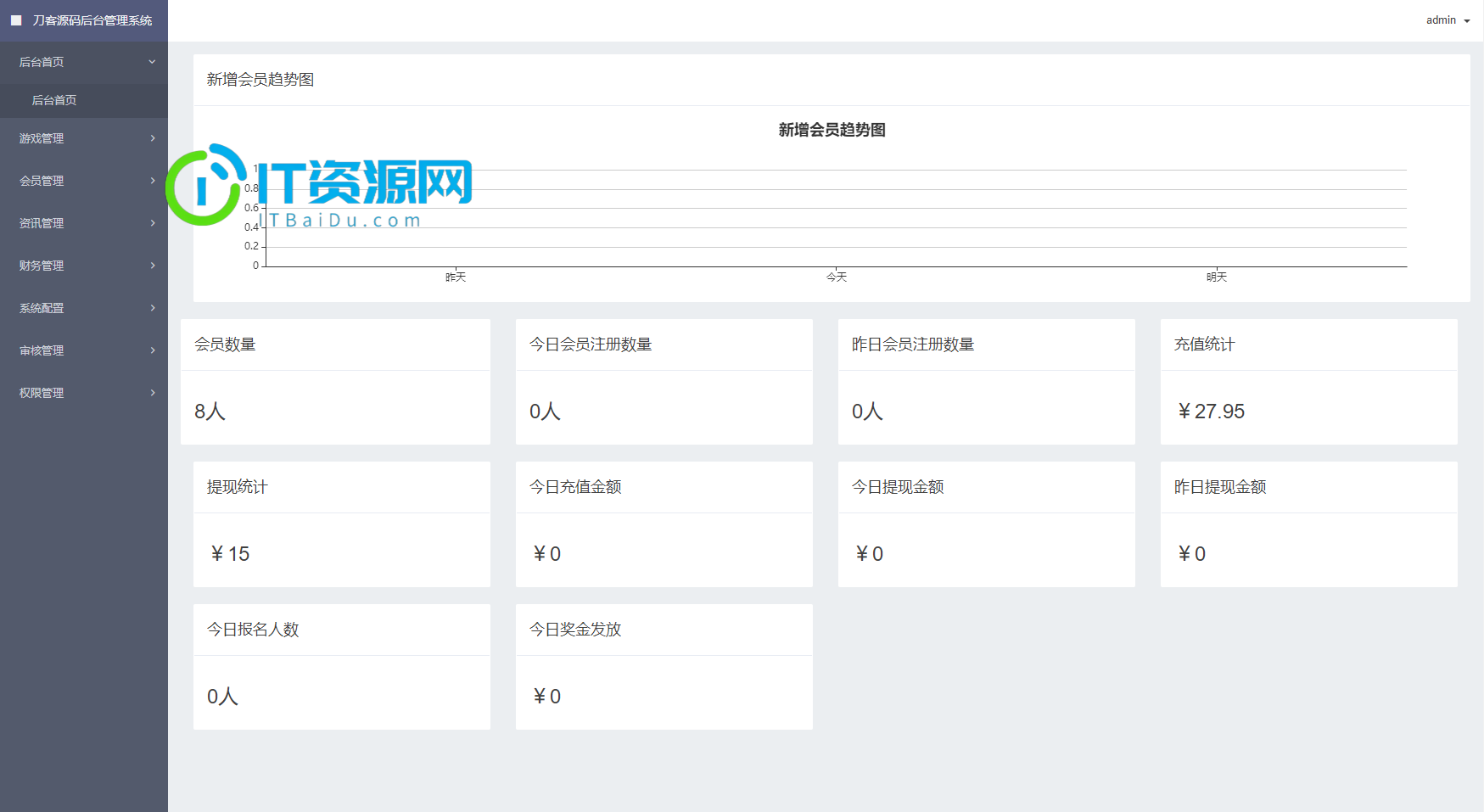Open the admin user dropdown
The width and height of the screenshot is (1484, 812).
pos(1448,20)
